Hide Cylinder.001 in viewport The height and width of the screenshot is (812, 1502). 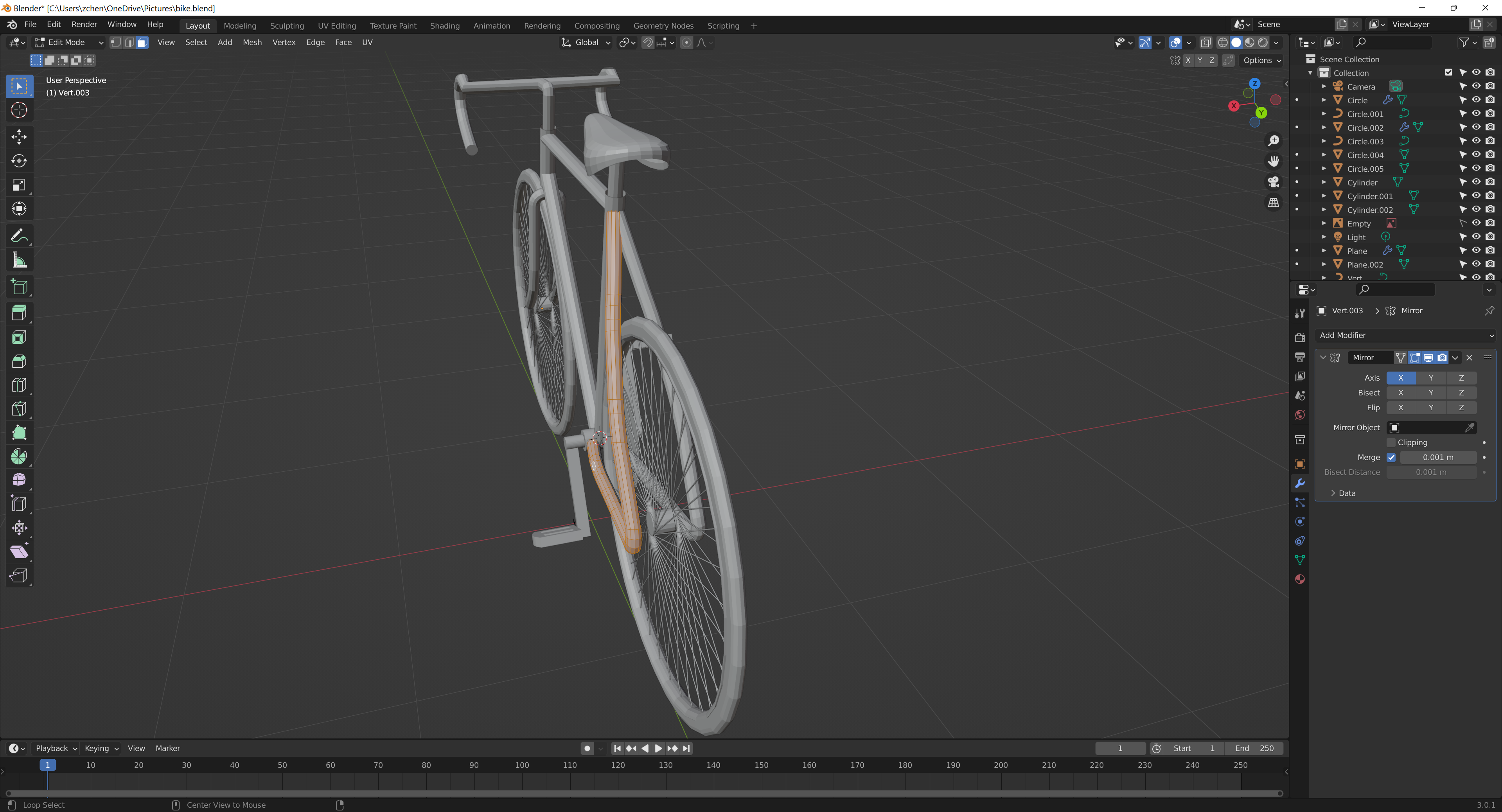pyautogui.click(x=1476, y=196)
